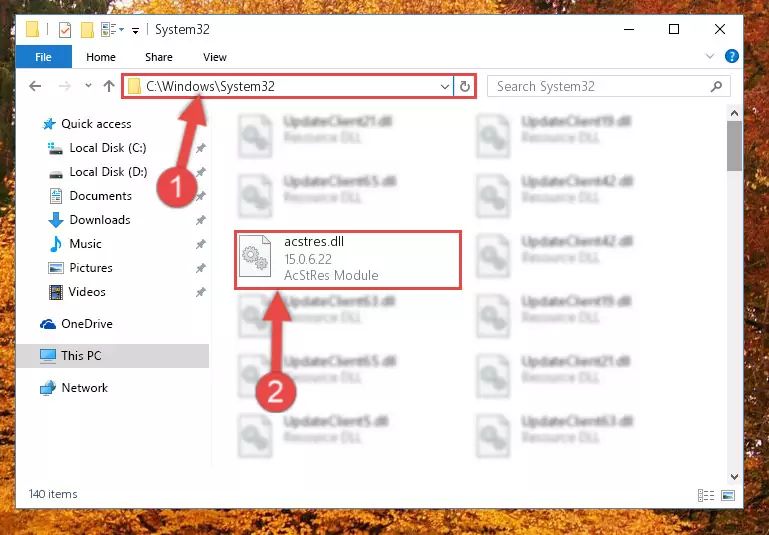Open the Recent locations dropdown

tap(88, 86)
